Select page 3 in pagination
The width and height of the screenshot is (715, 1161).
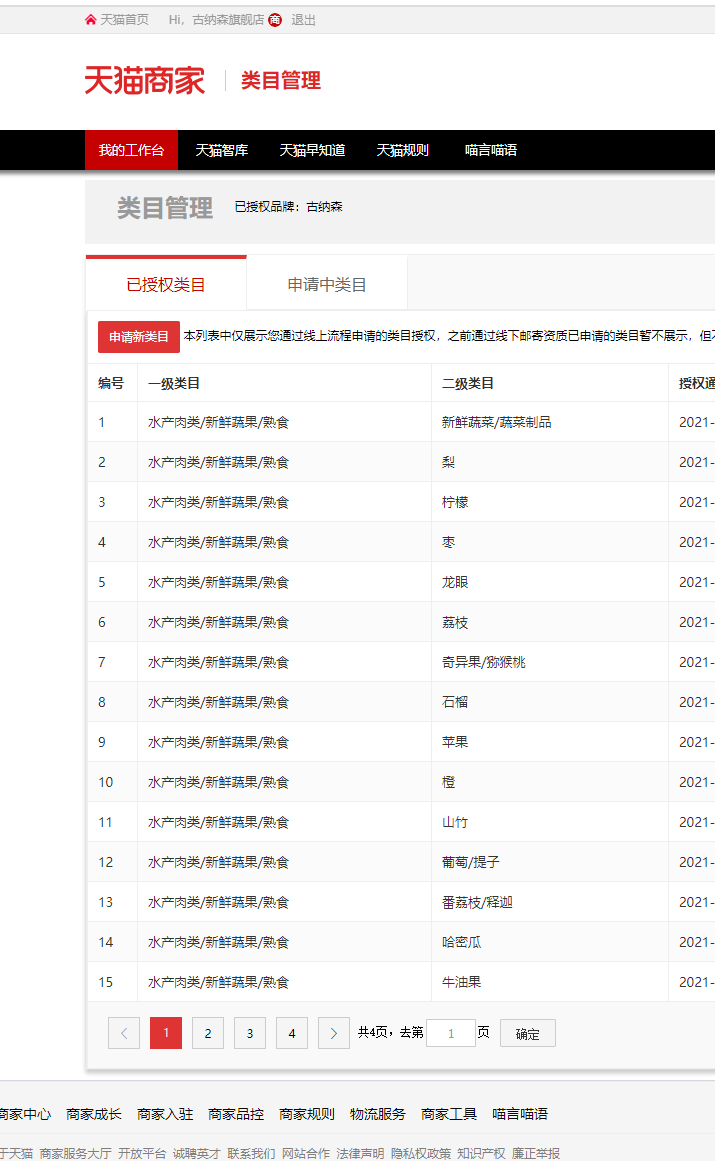[x=250, y=1033]
